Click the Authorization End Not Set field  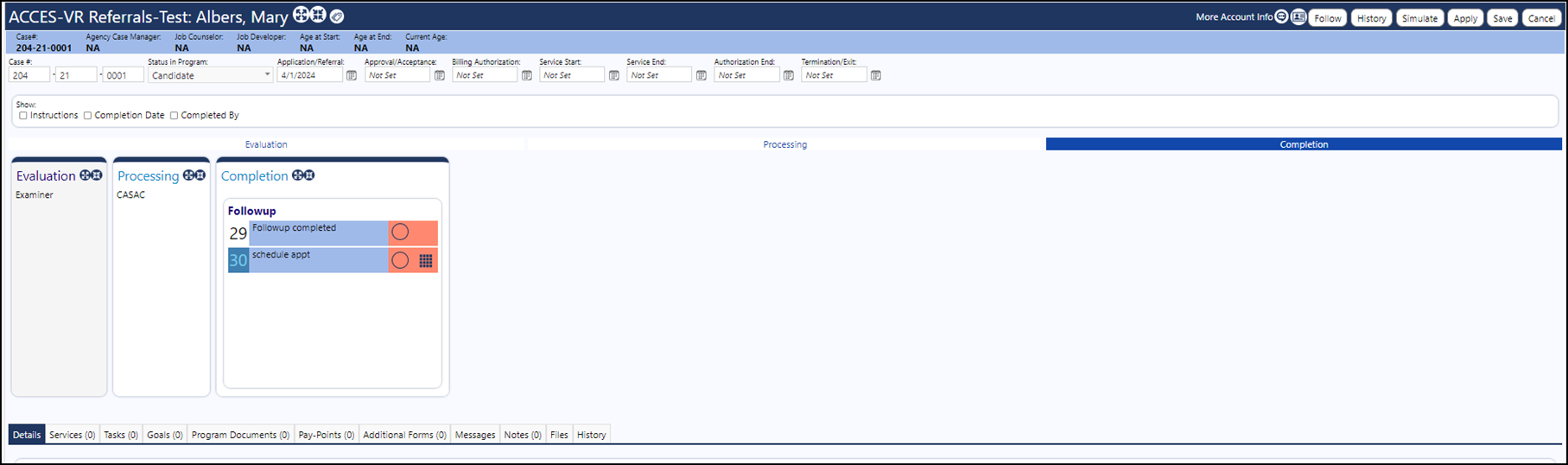(x=746, y=75)
